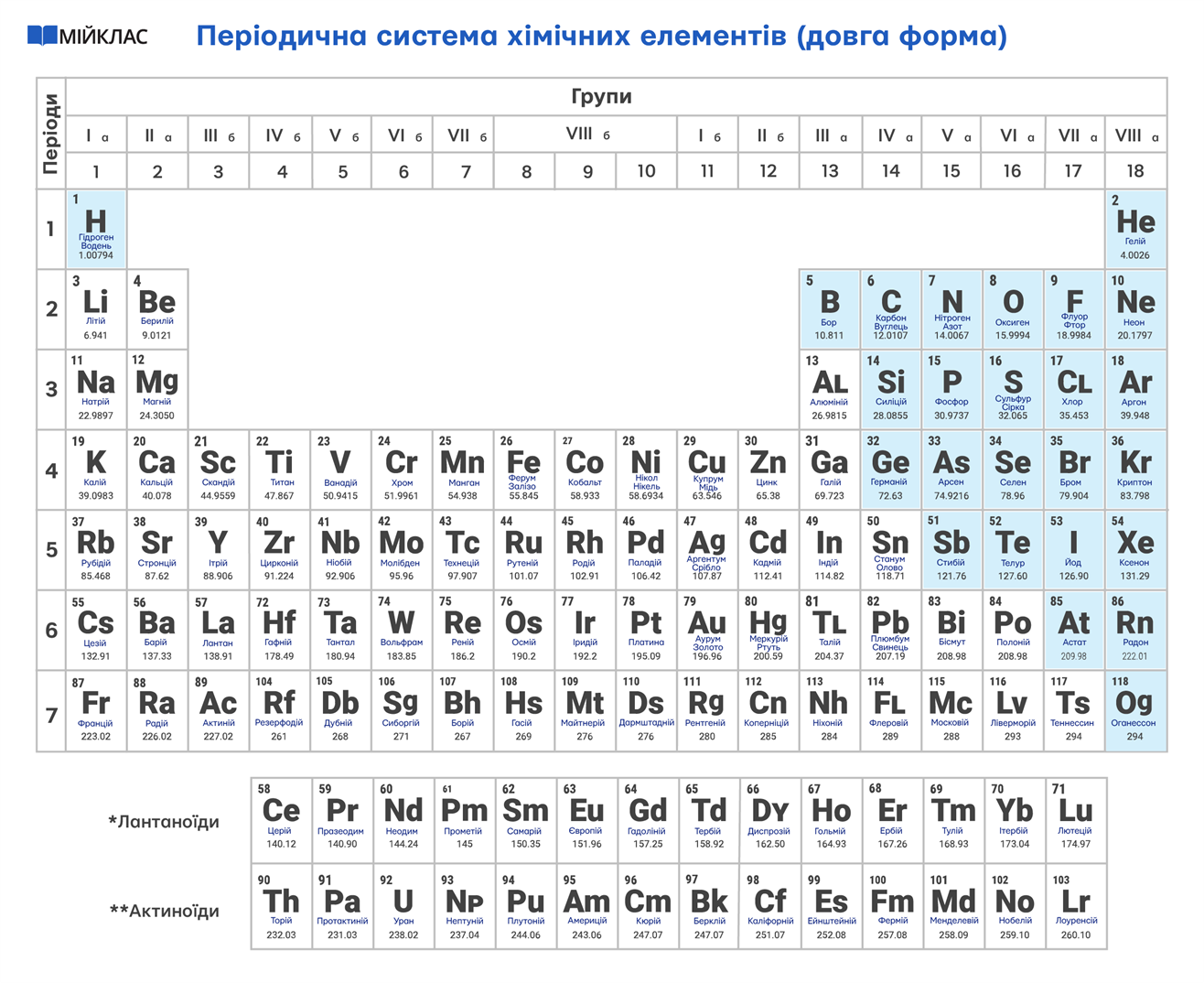The width and height of the screenshot is (1204, 983).
Task: Select Cerium (Ce) among lanthanoids
Action: 281,815
